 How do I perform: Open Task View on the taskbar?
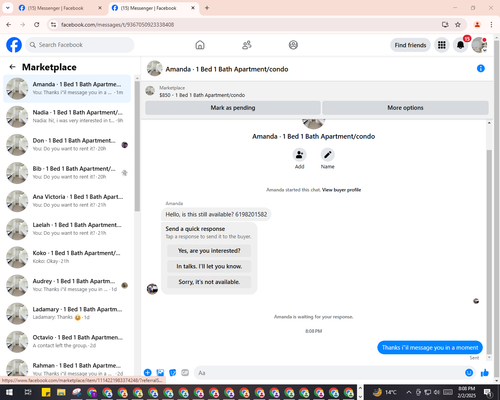pos(28,392)
